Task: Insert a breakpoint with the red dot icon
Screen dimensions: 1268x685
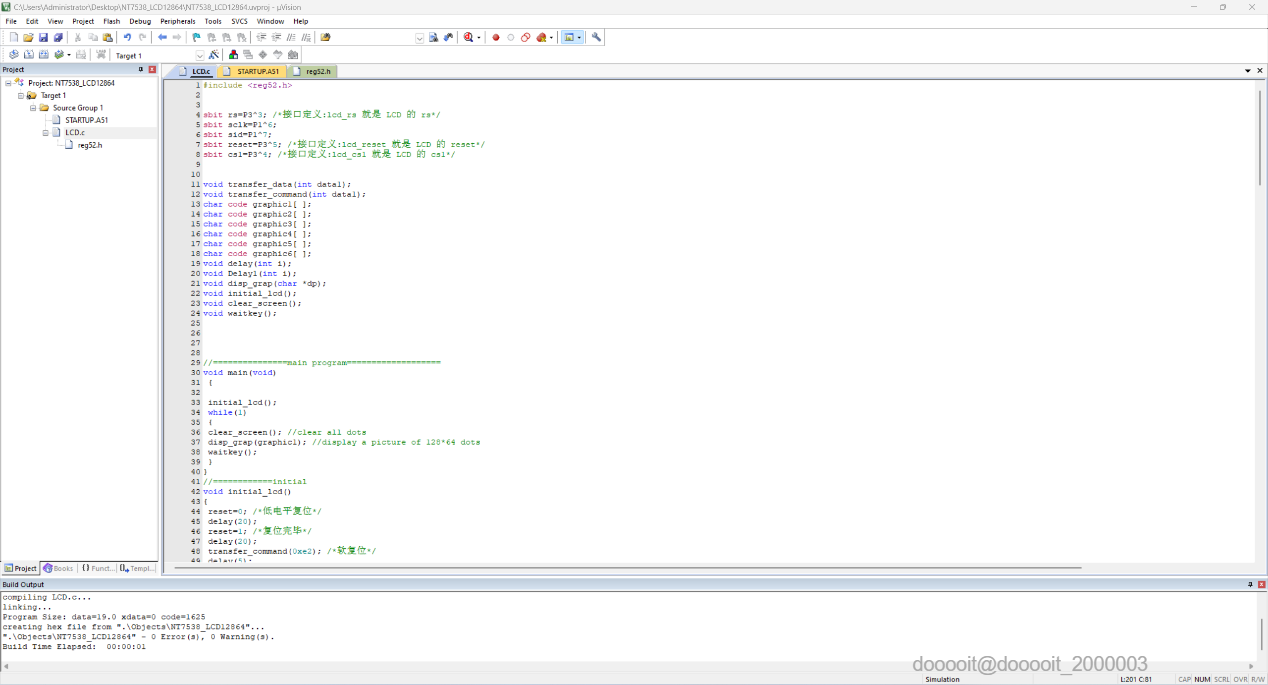Action: (x=495, y=37)
